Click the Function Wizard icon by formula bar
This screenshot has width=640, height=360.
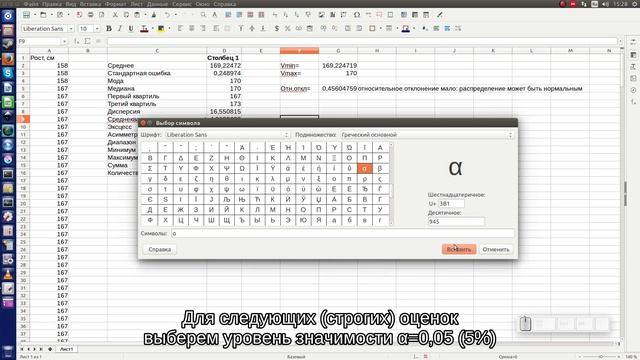[77, 41]
